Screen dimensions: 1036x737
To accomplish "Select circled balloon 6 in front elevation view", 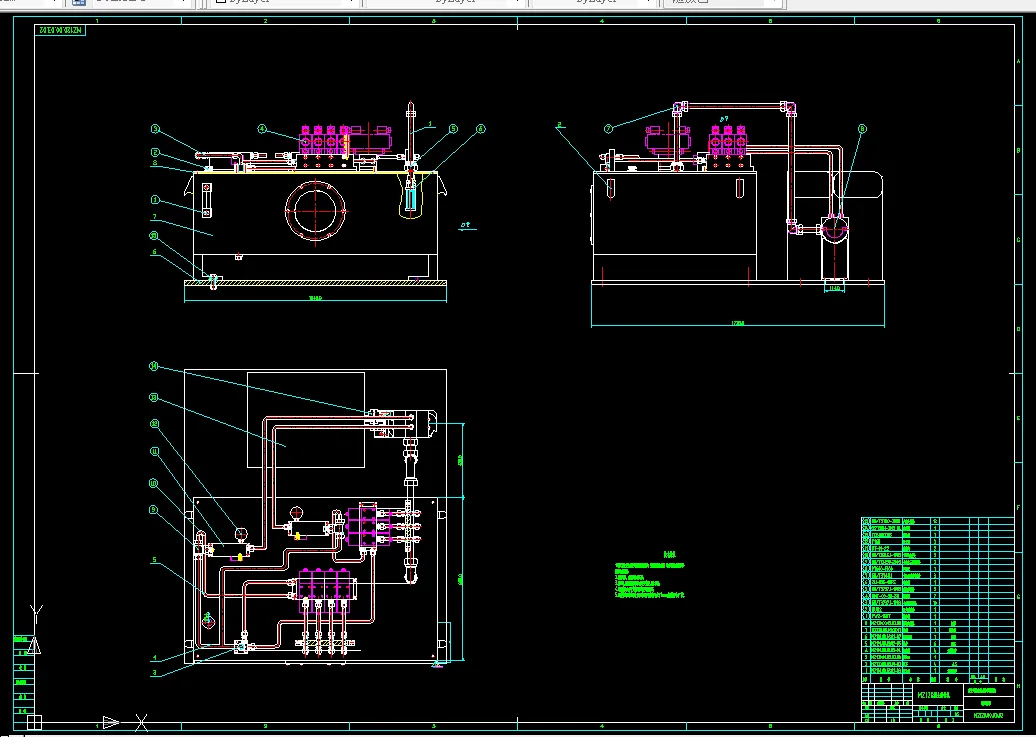I will coord(481,129).
